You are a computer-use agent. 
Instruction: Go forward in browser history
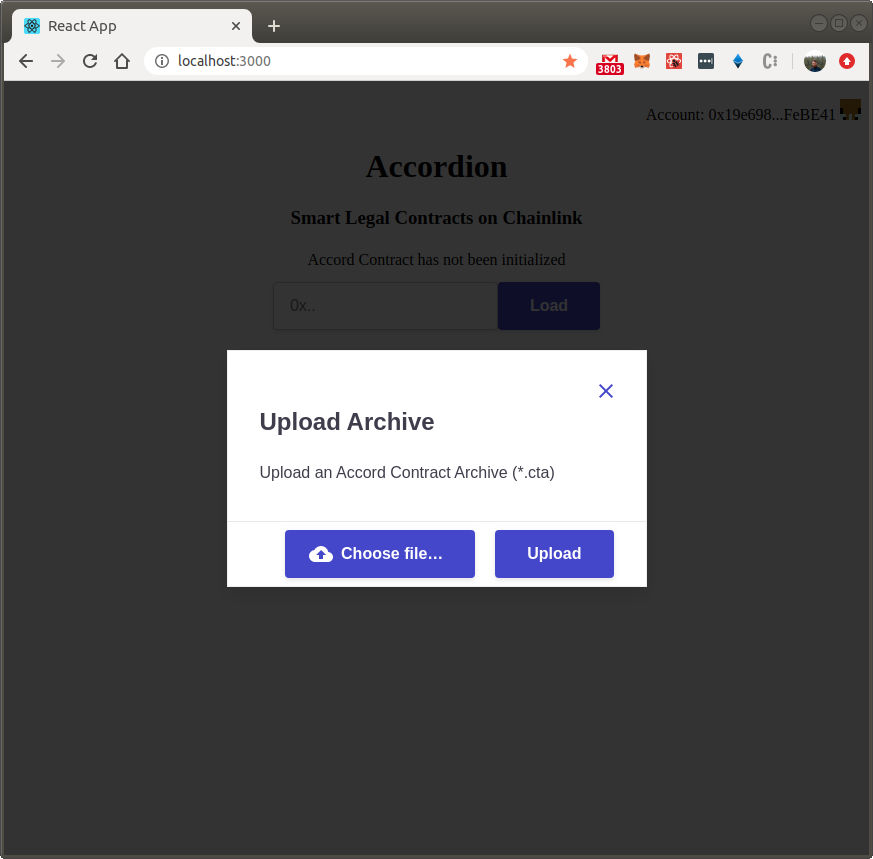pos(58,61)
